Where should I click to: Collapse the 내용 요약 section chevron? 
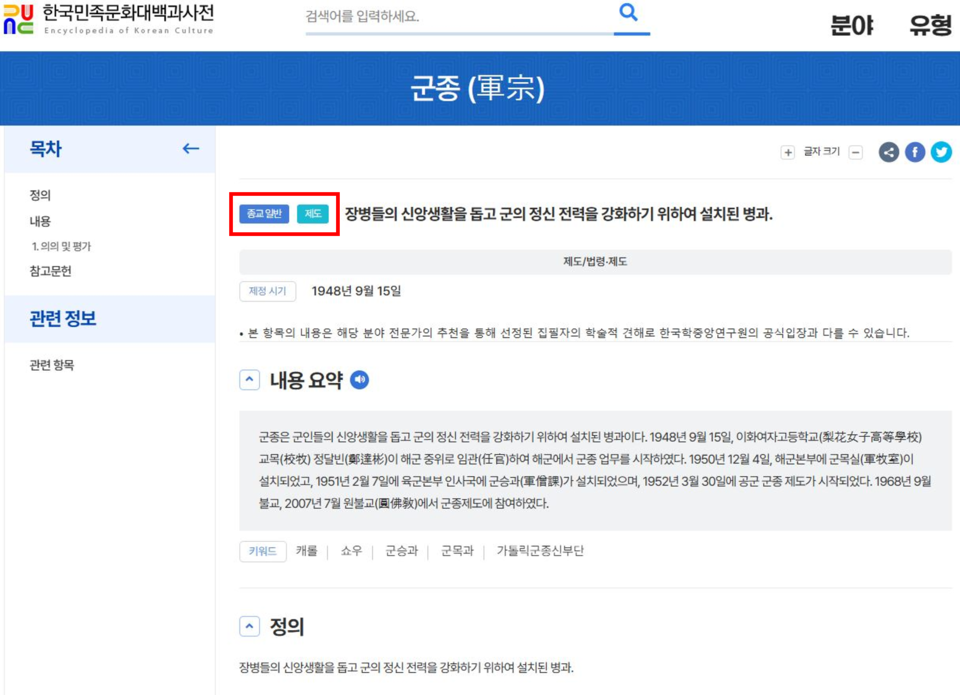pyautogui.click(x=249, y=377)
